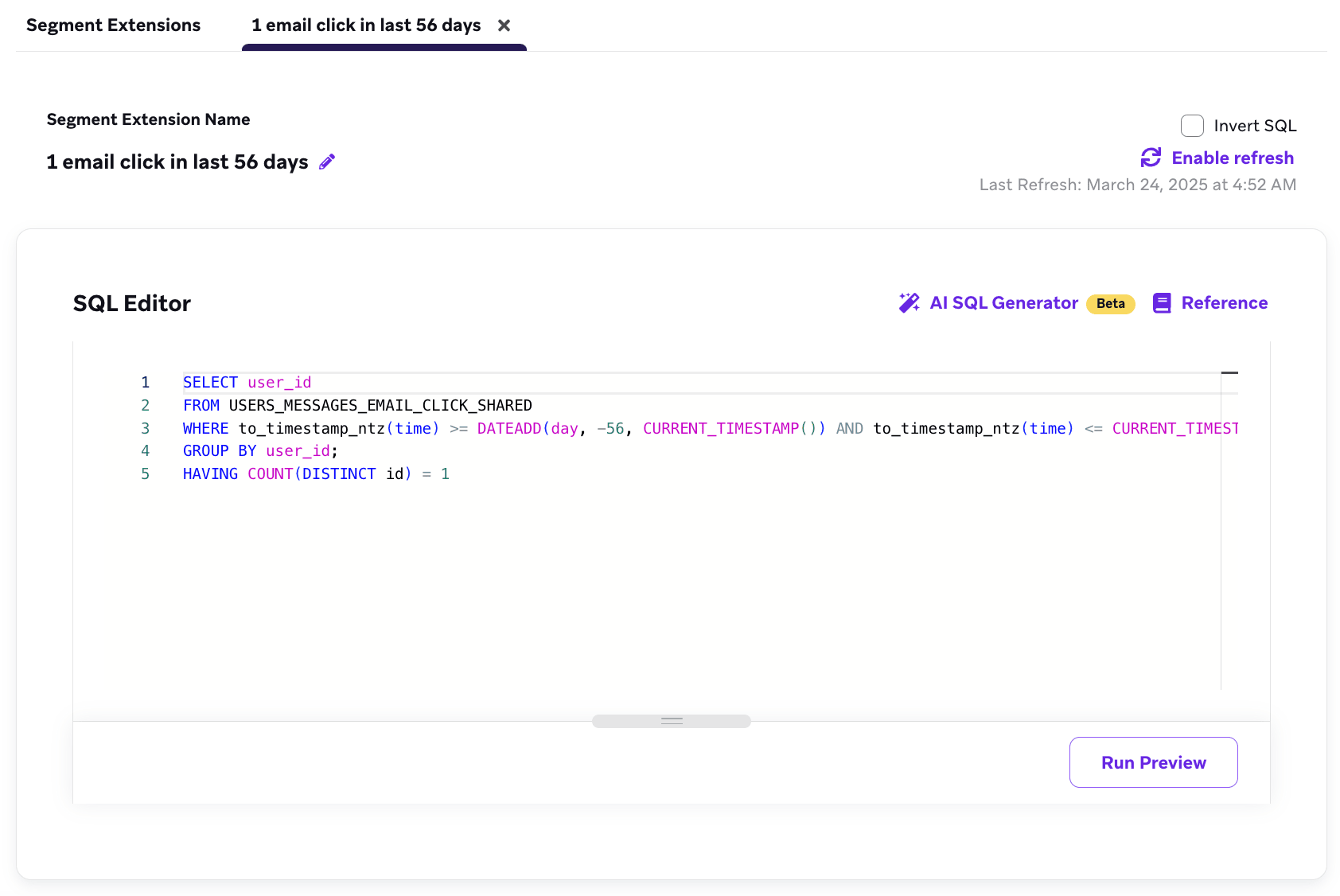Open the Reference link
The height and width of the screenshot is (896, 1340).
point(1224,303)
